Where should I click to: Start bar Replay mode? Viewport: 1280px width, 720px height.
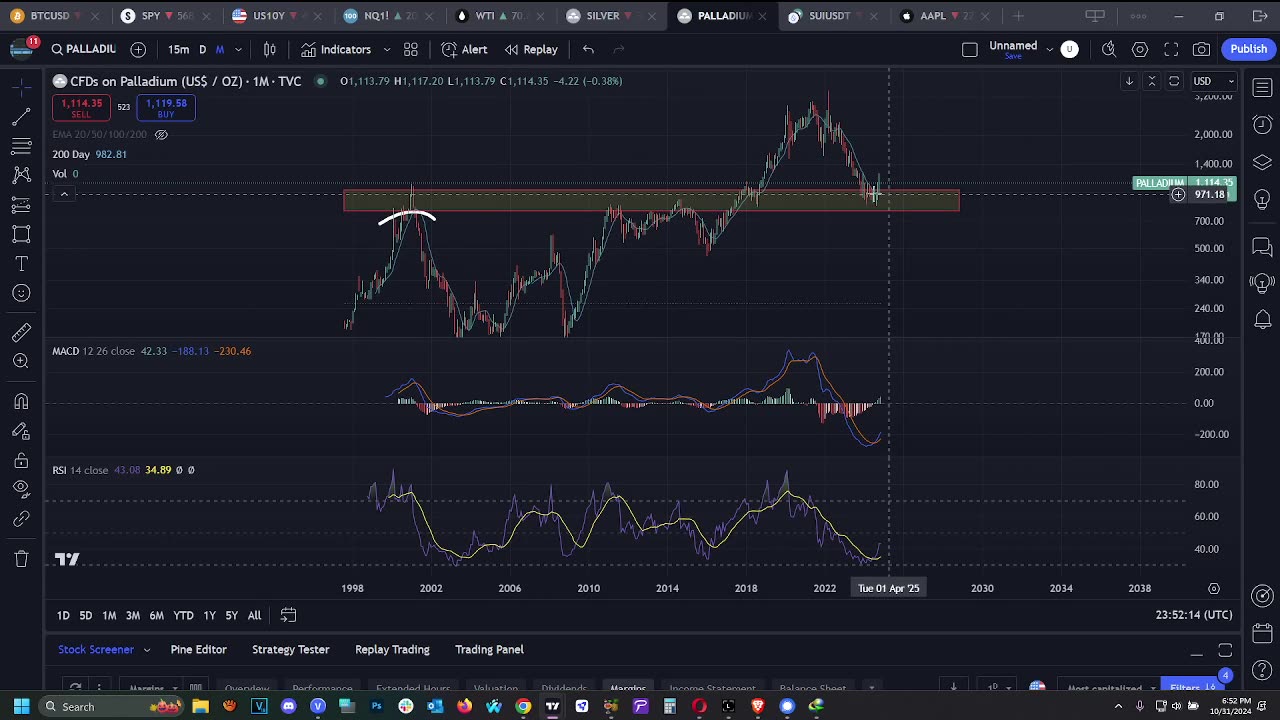pyautogui.click(x=531, y=49)
